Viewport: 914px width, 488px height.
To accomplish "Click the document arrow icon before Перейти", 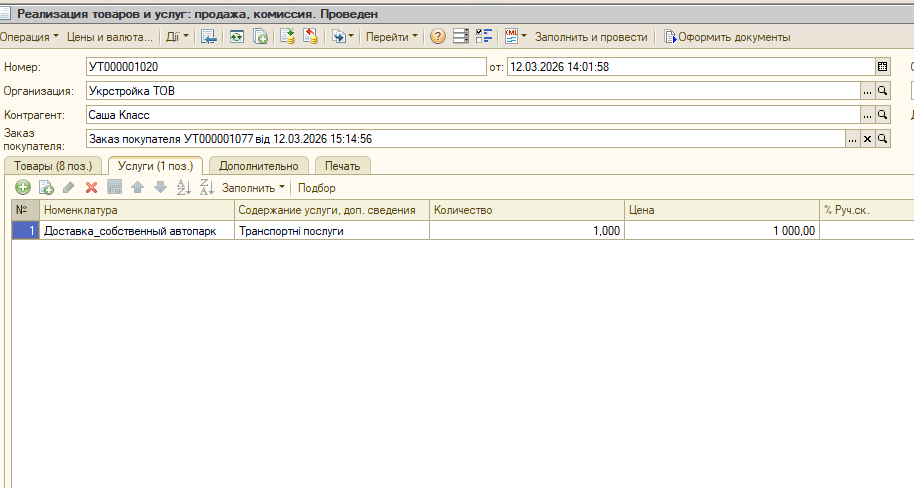I will [x=339, y=37].
